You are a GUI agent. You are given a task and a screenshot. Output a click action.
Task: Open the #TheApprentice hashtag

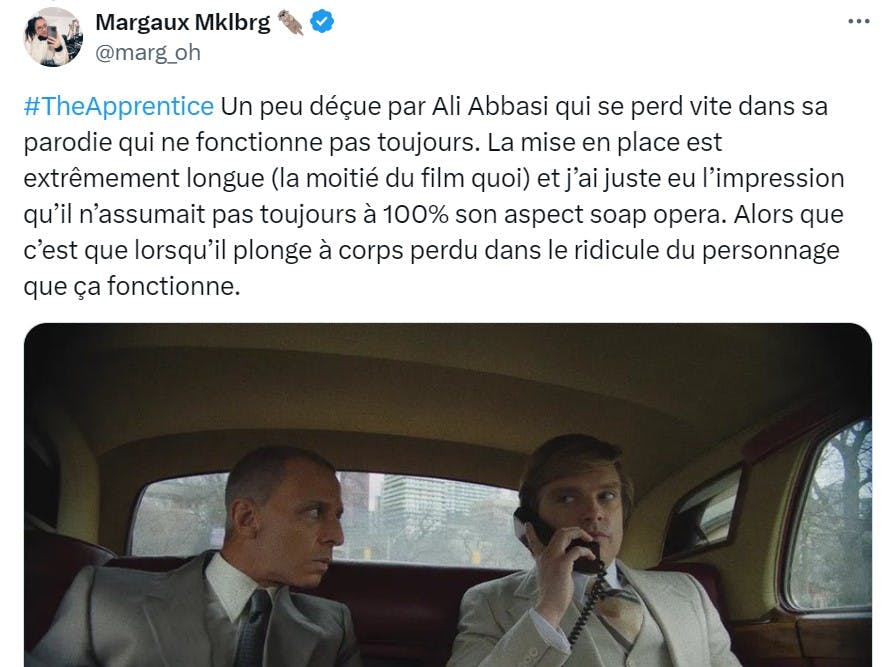[119, 106]
